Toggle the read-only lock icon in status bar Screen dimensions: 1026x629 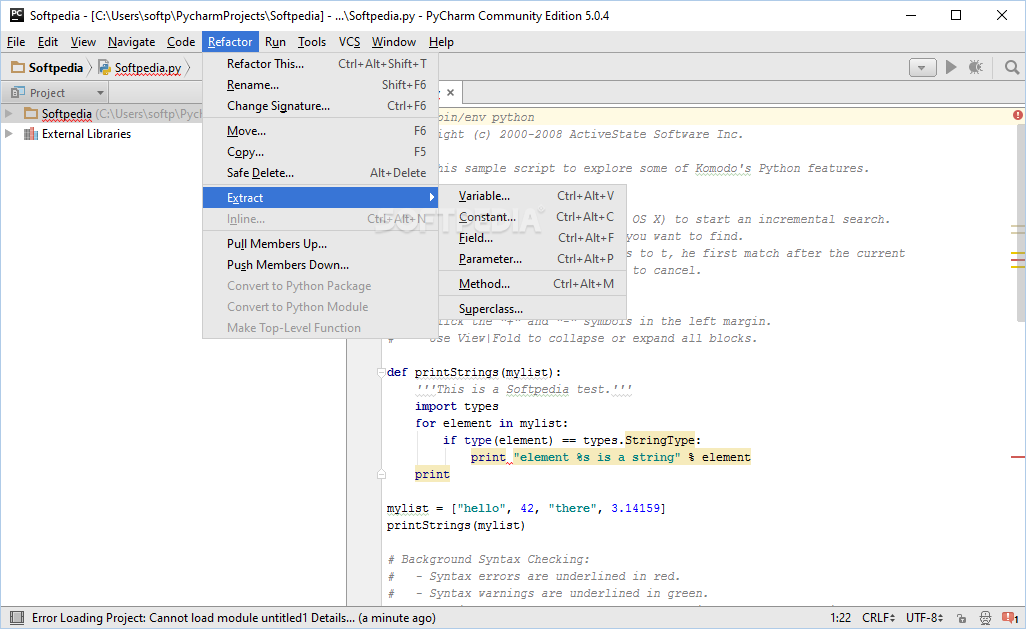click(961, 618)
